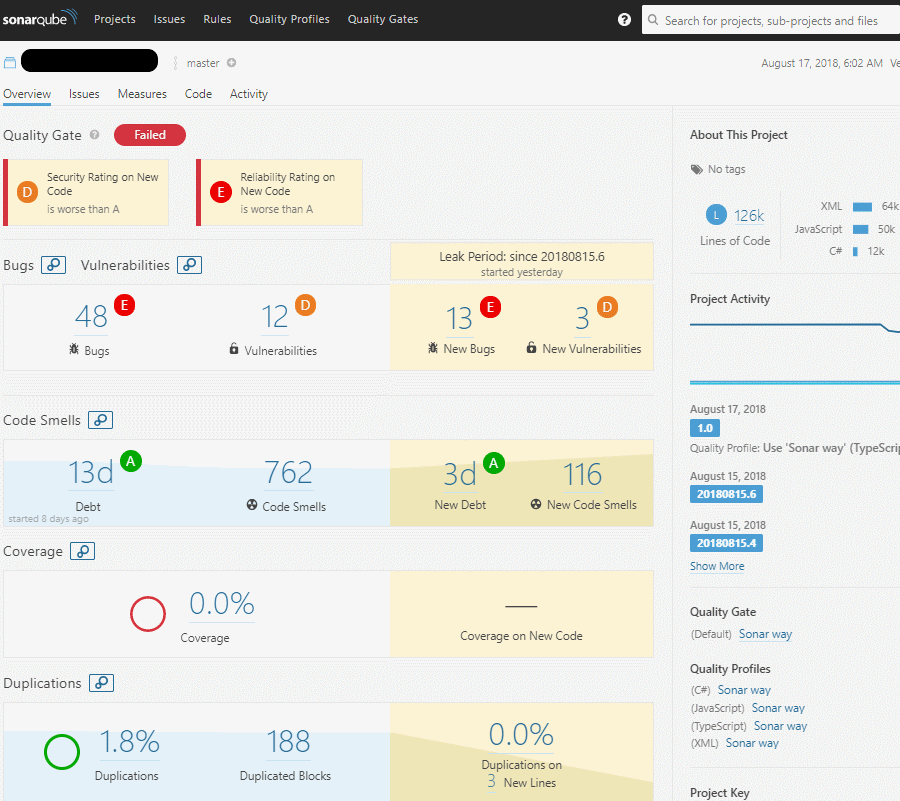Click the Bugs link icon

(x=54, y=265)
